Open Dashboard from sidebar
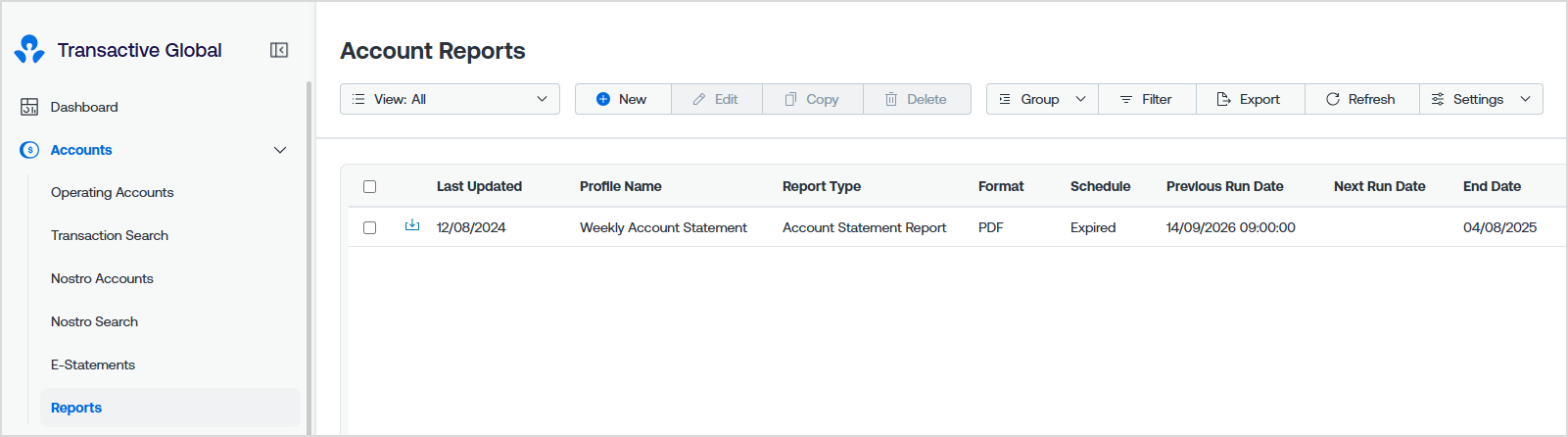The height and width of the screenshot is (437, 1568). (84, 107)
